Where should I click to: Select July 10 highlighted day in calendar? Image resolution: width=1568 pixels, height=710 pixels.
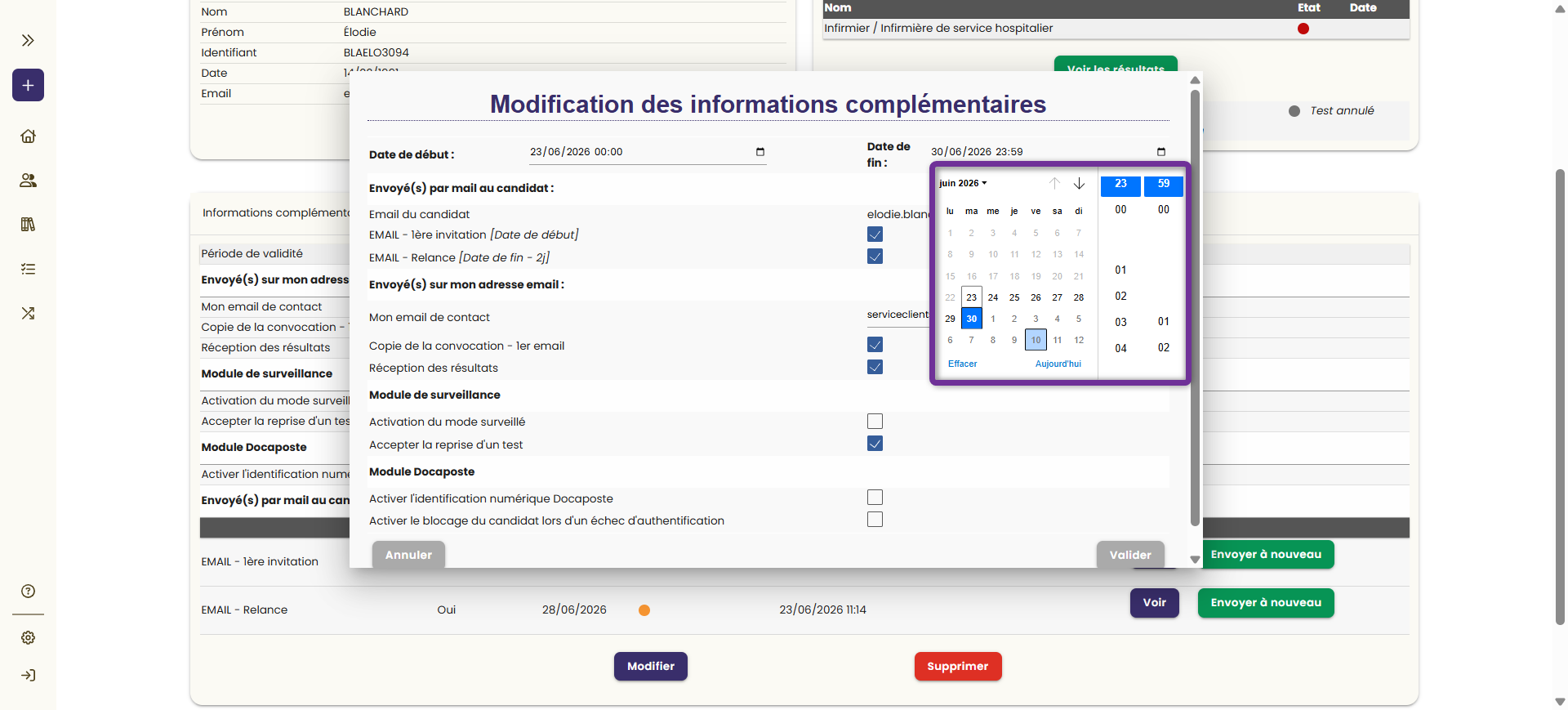(x=1036, y=340)
